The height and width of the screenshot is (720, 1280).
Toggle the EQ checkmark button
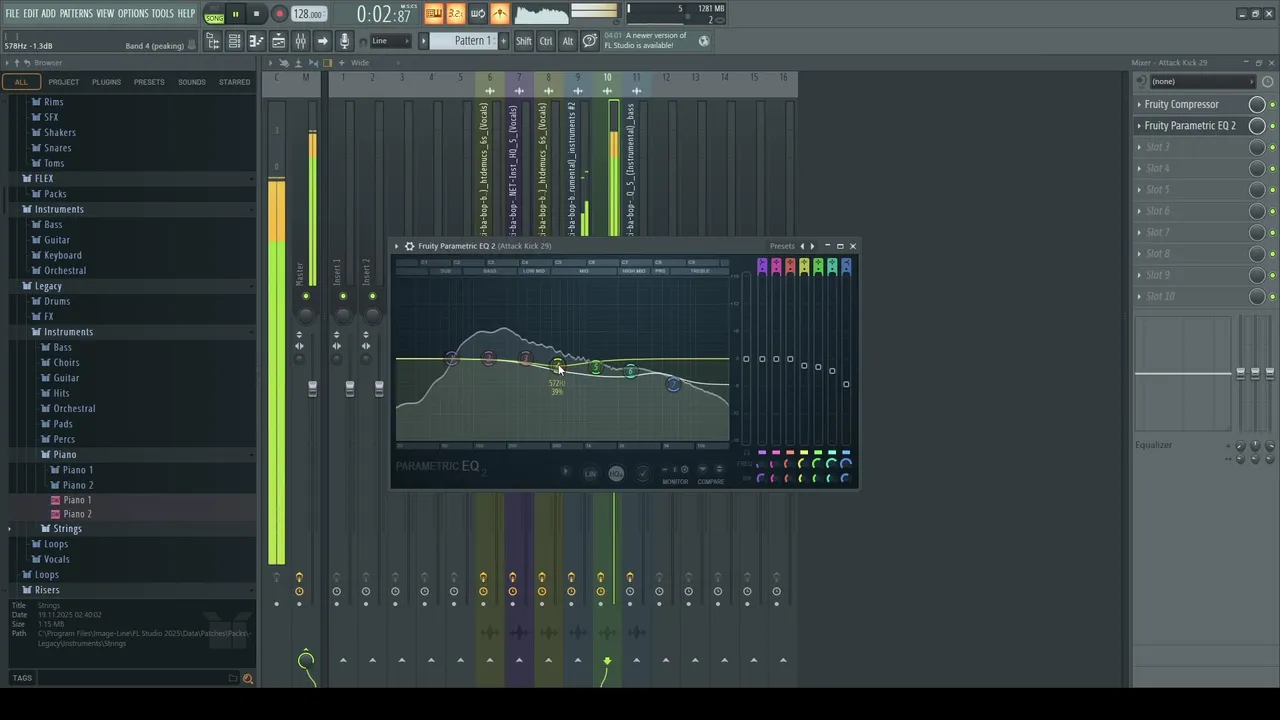(x=643, y=474)
